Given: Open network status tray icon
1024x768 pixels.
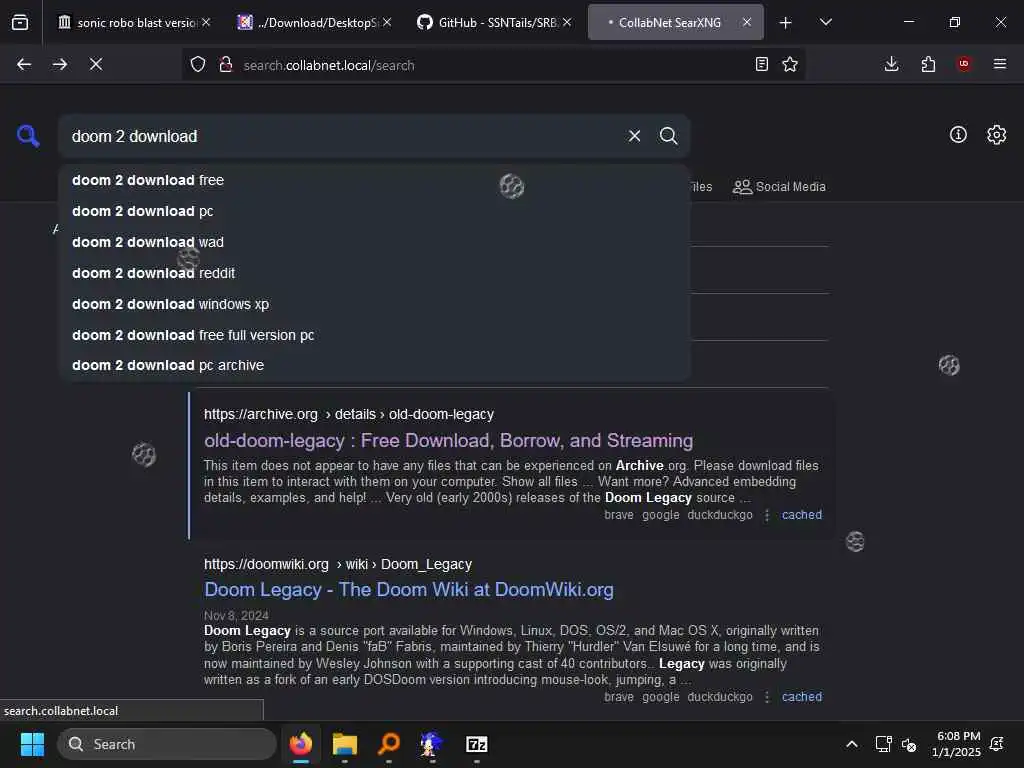Looking at the screenshot, I should click(883, 744).
